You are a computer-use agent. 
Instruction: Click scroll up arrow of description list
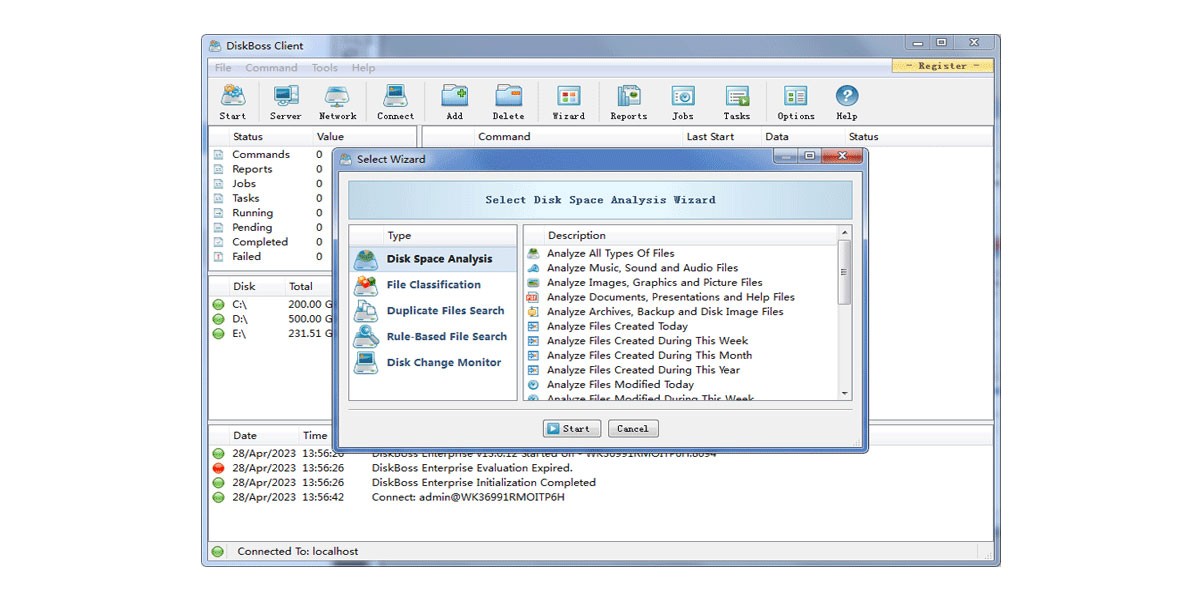point(845,233)
